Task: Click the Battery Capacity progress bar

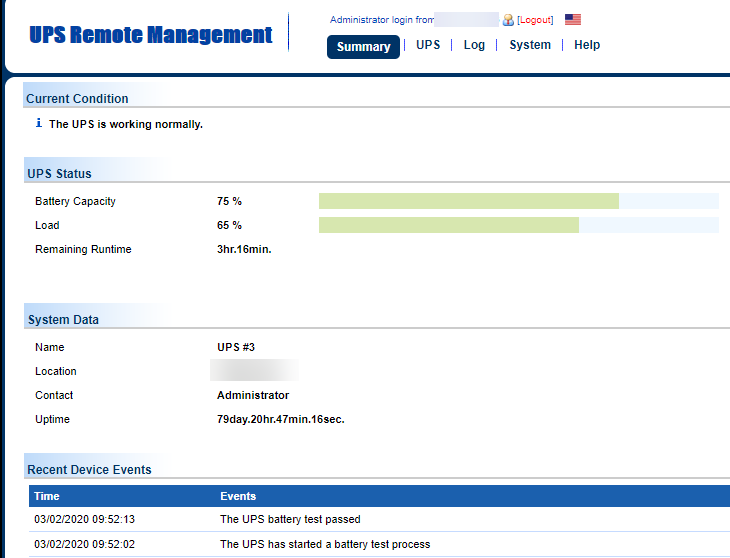Action: point(518,201)
